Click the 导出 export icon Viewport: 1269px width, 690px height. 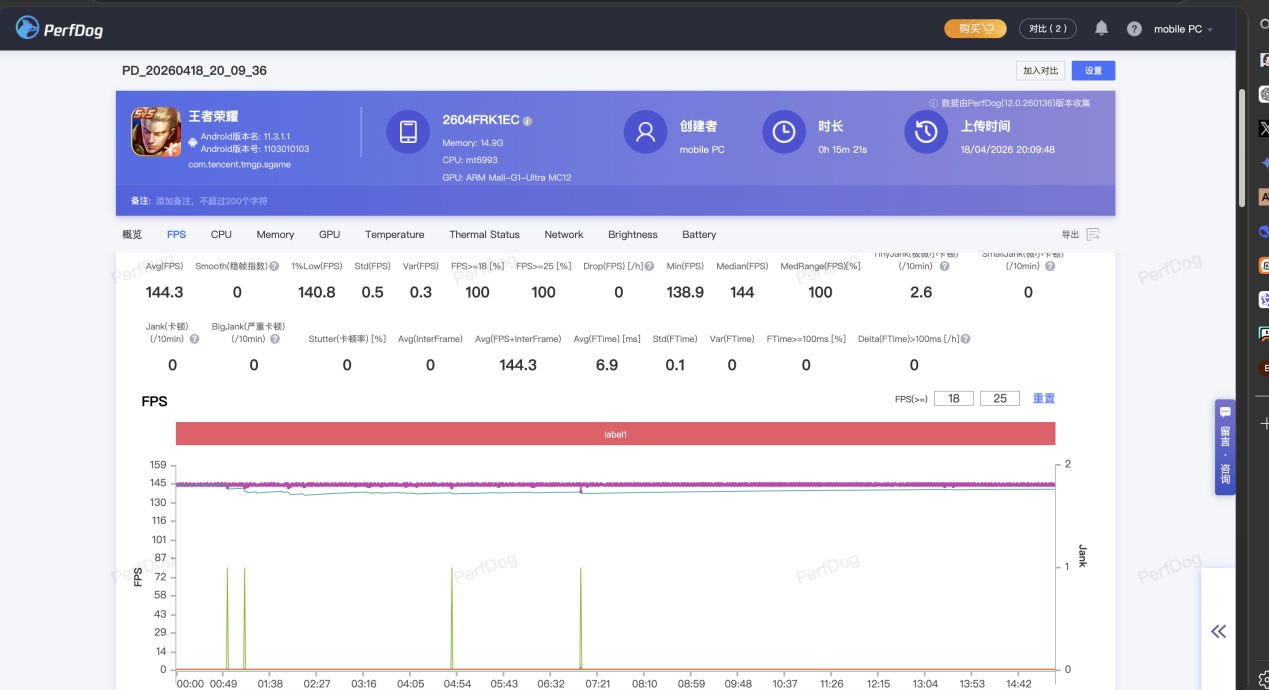(1093, 234)
